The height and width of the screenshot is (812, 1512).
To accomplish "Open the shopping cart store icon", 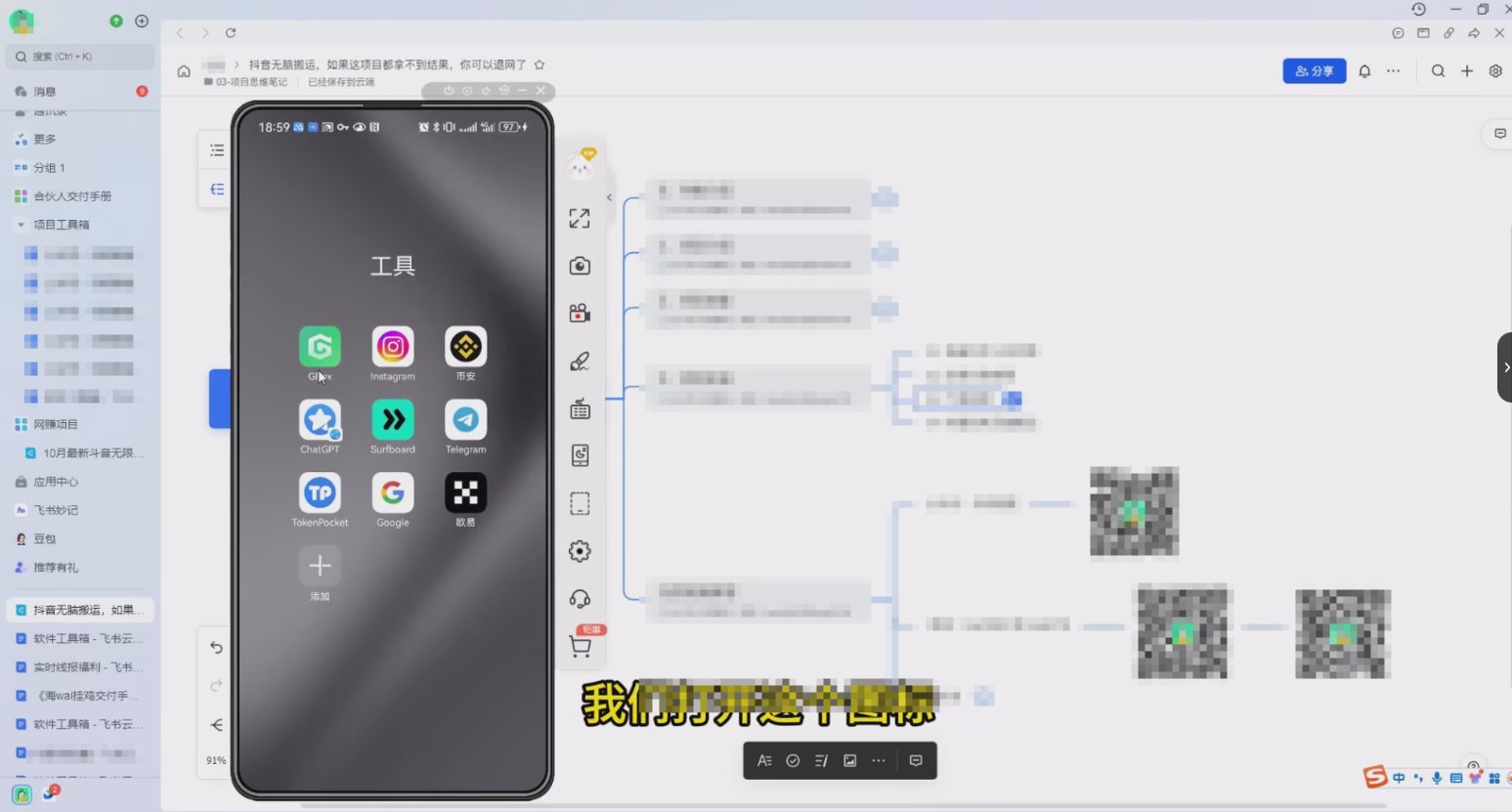I will [580, 647].
